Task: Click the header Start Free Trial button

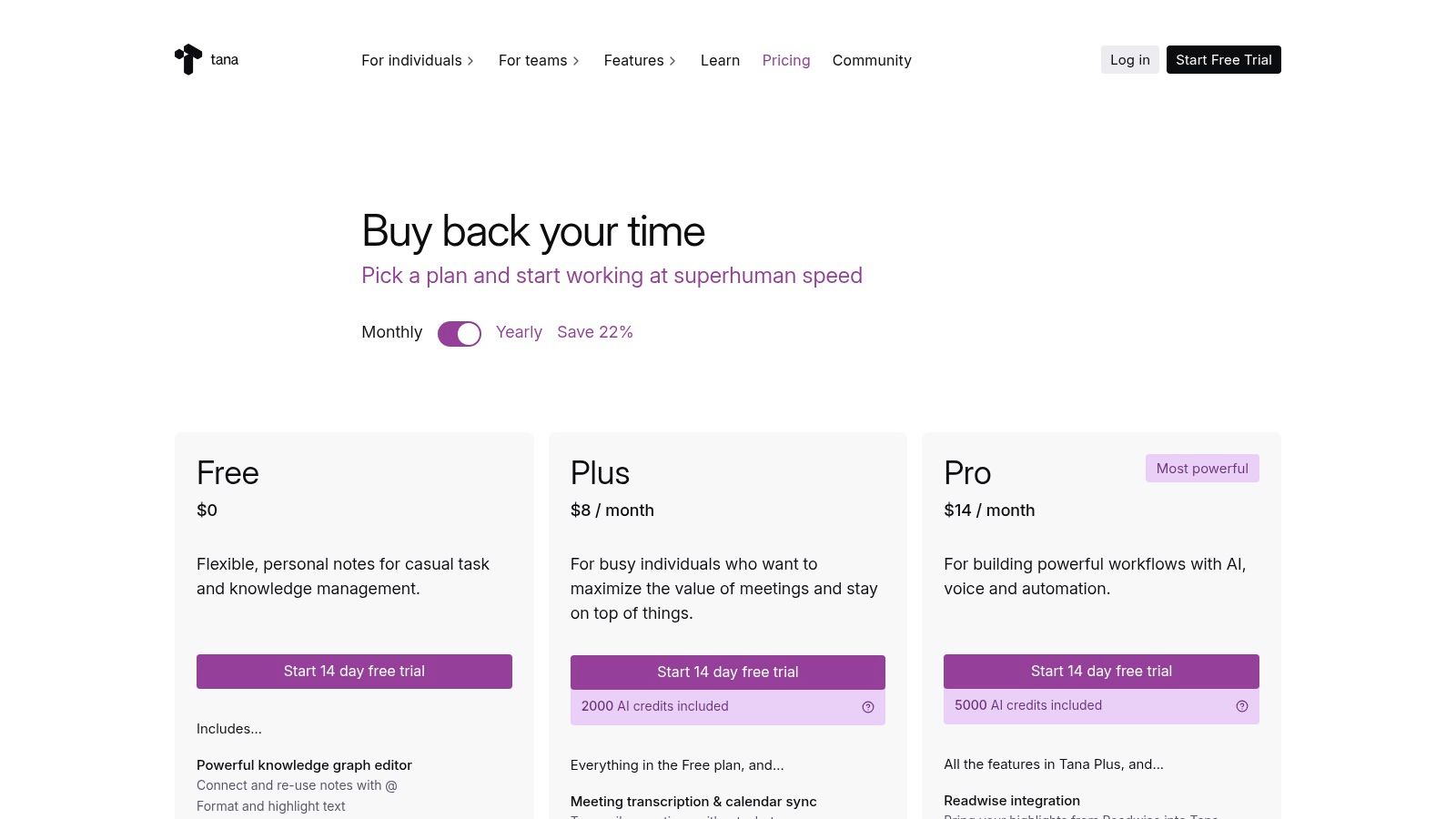Action: [x=1223, y=60]
